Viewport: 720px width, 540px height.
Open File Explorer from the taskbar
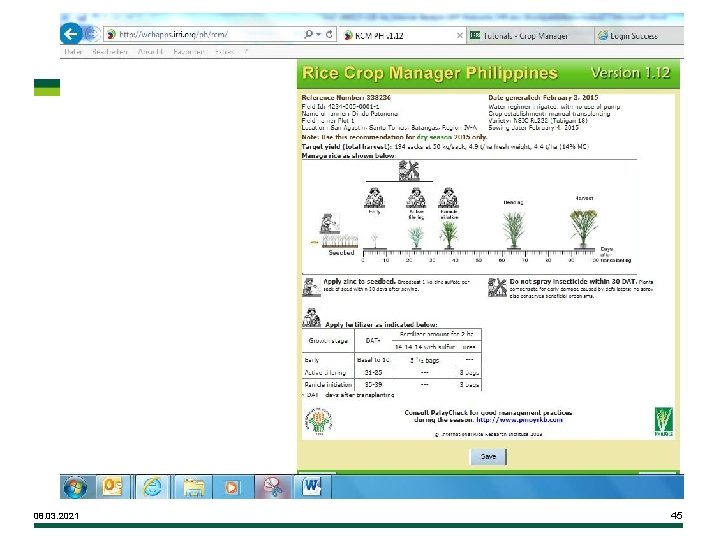[x=193, y=487]
